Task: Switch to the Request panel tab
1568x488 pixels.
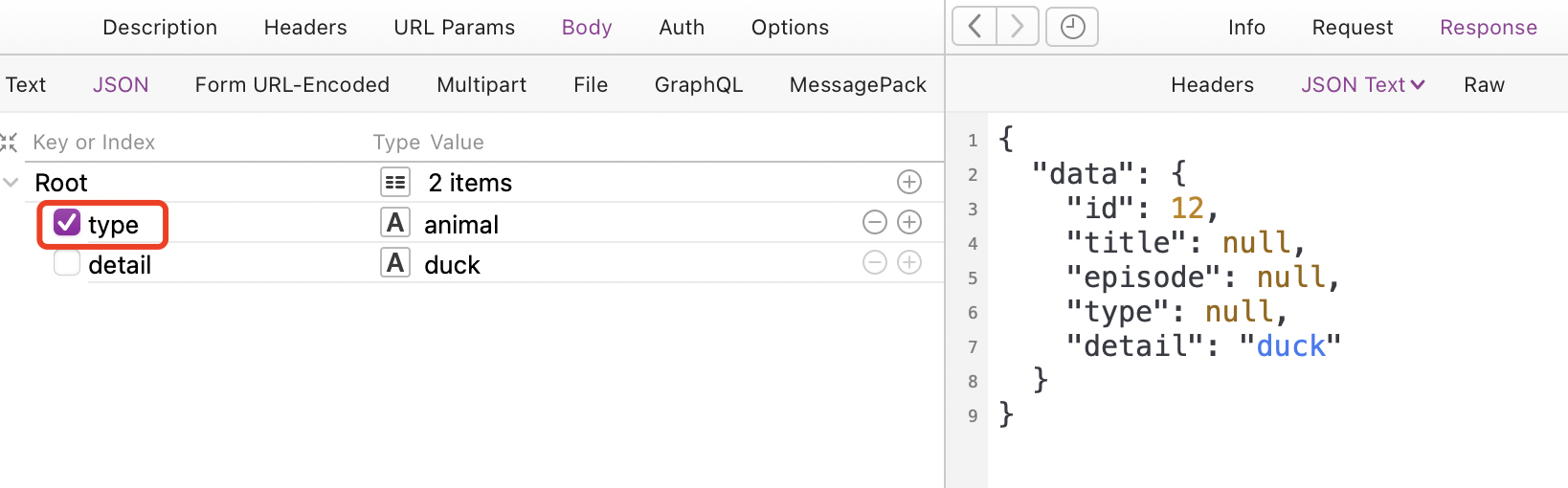Action: [x=1353, y=27]
